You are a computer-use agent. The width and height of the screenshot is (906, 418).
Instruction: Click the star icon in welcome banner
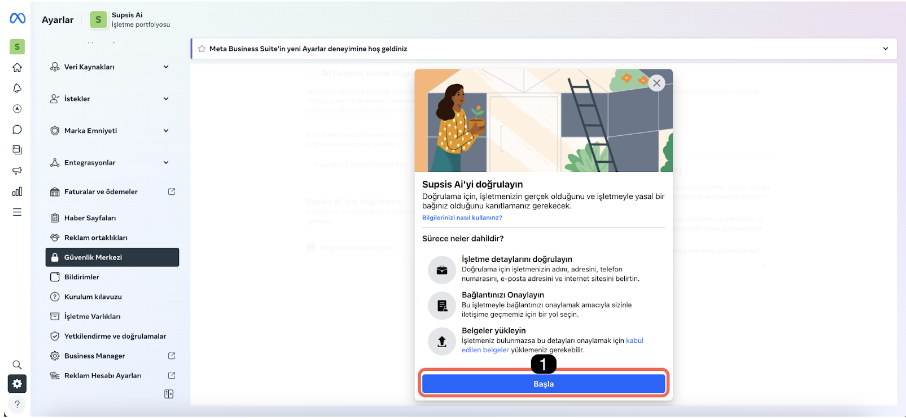[x=202, y=49]
